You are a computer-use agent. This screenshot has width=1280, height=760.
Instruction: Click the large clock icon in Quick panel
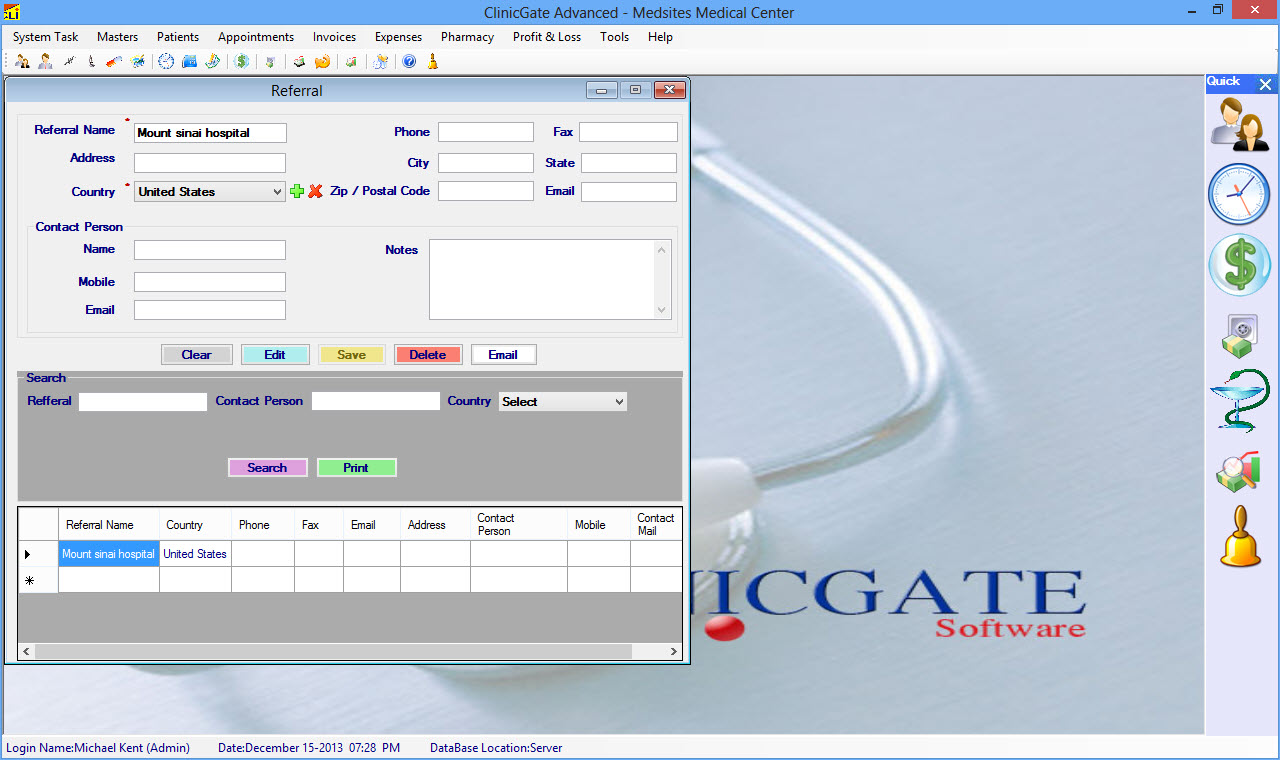1239,194
